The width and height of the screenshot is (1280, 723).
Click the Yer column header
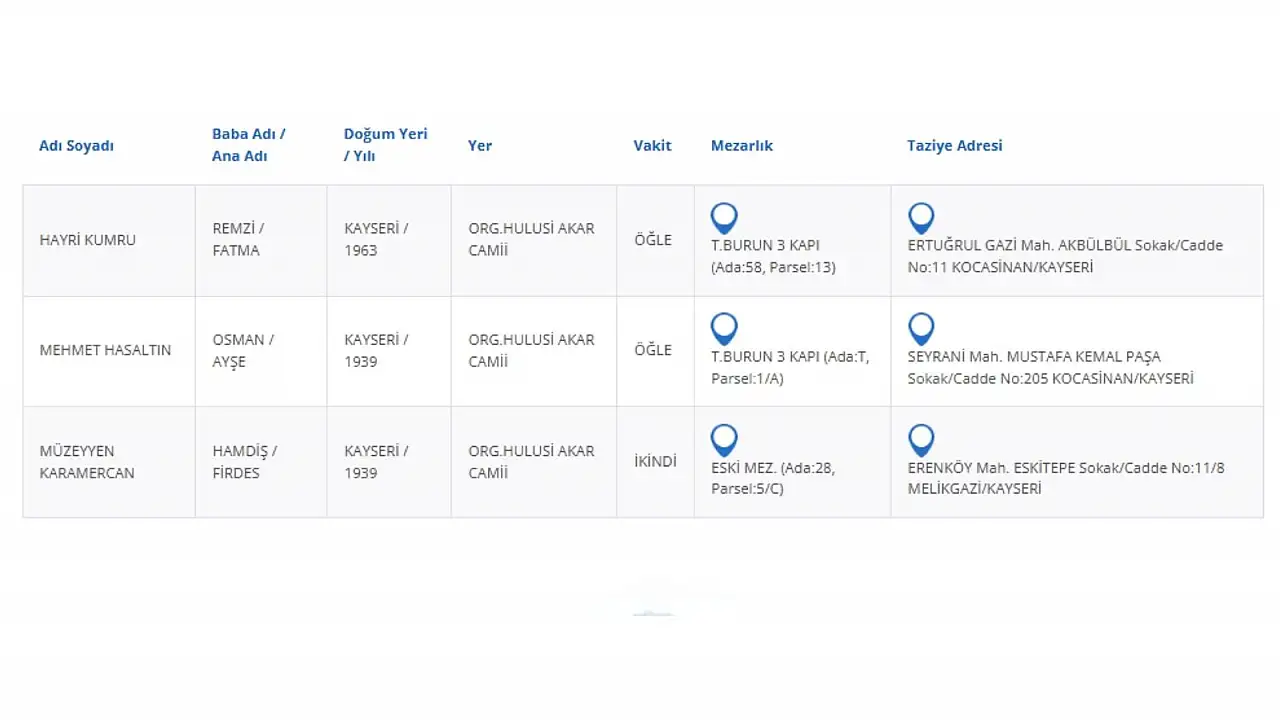pyautogui.click(x=480, y=145)
